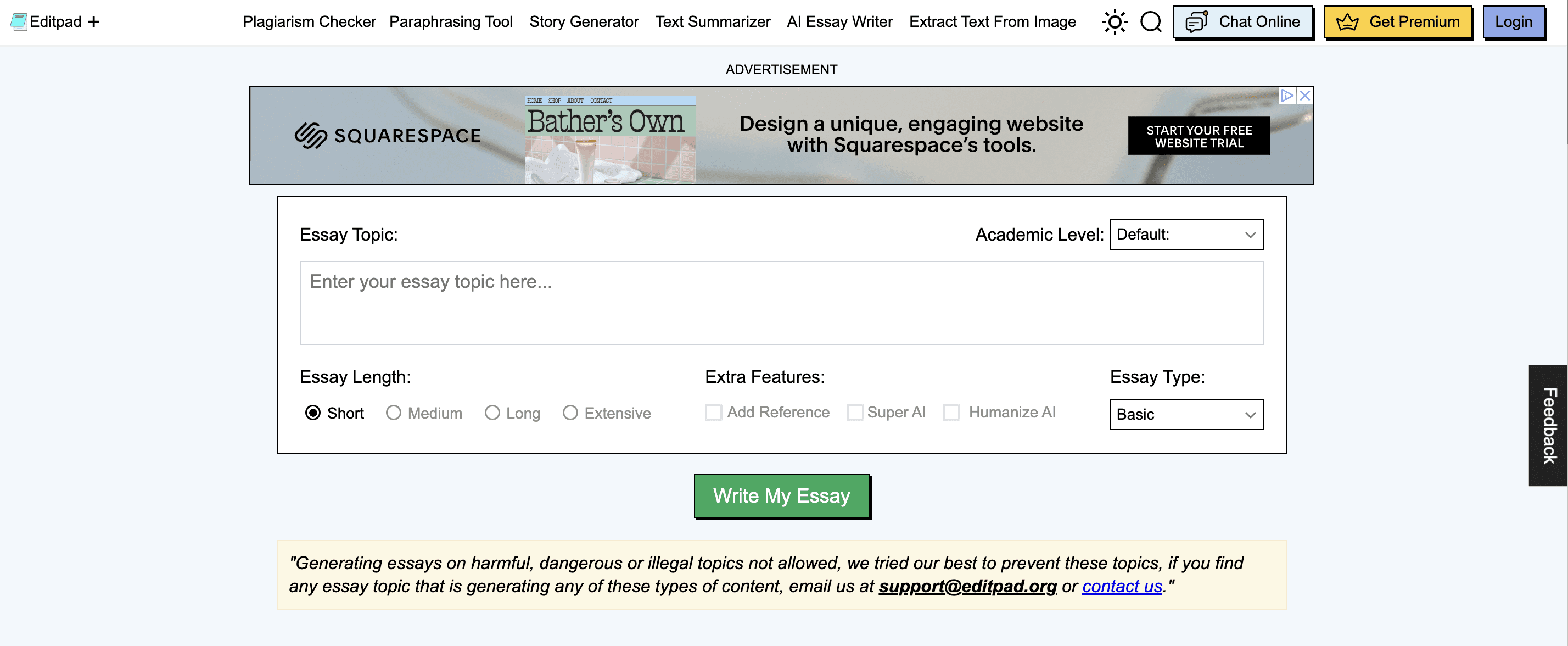
Task: Toggle light/dark mode sun icon
Action: pyautogui.click(x=1113, y=22)
